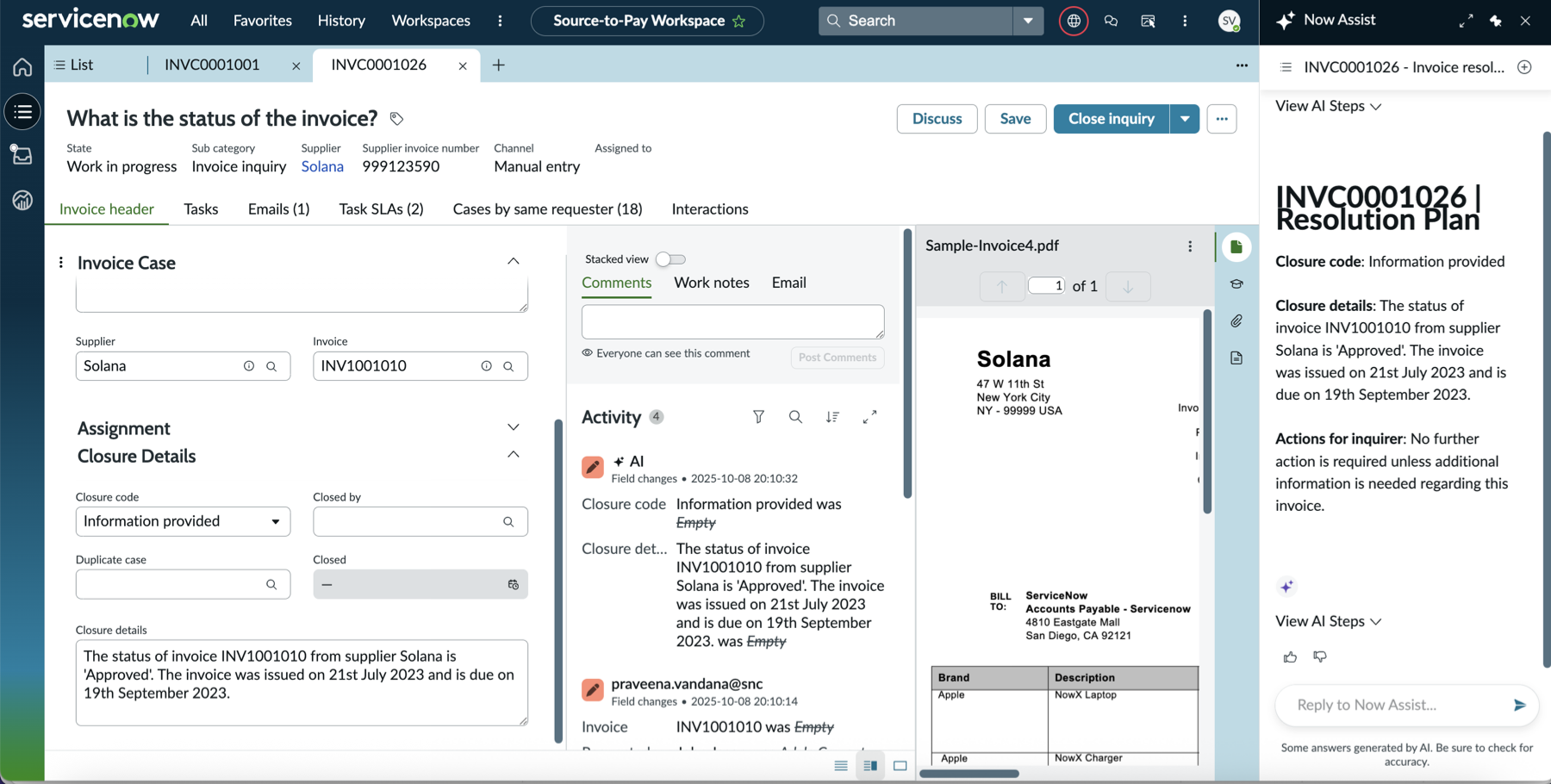Click the Now Assist pin icon
This screenshot has height=784, width=1551.
1496,21
